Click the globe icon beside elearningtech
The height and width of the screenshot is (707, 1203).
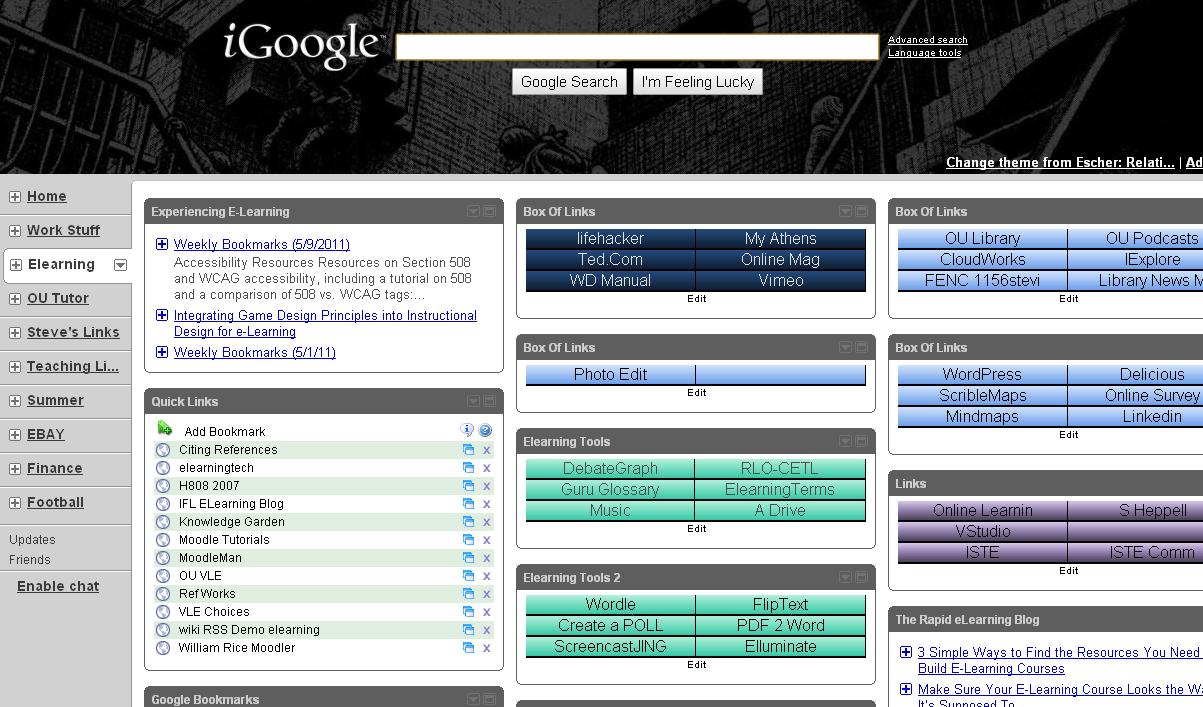(163, 468)
